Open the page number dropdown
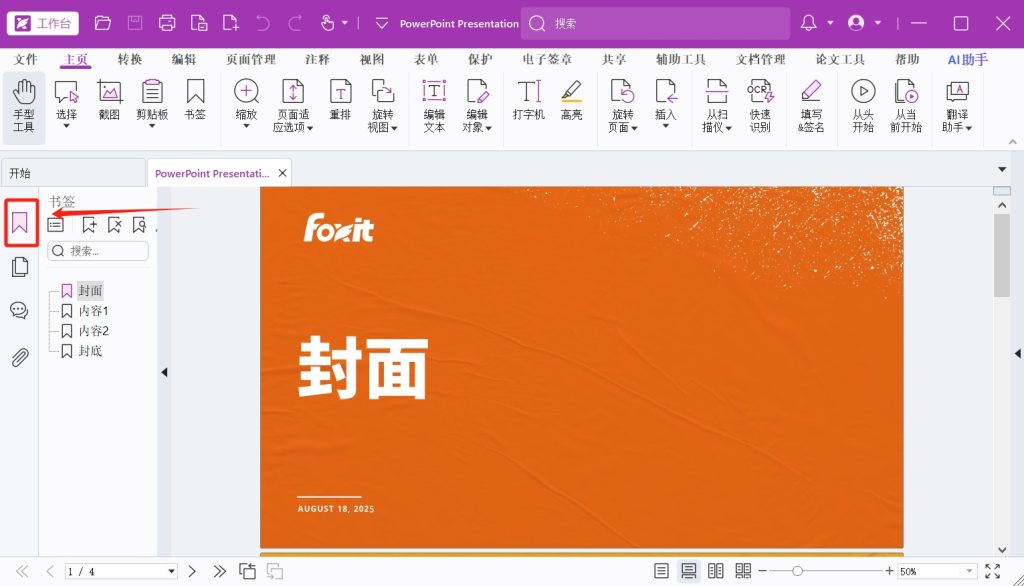 (x=171, y=571)
